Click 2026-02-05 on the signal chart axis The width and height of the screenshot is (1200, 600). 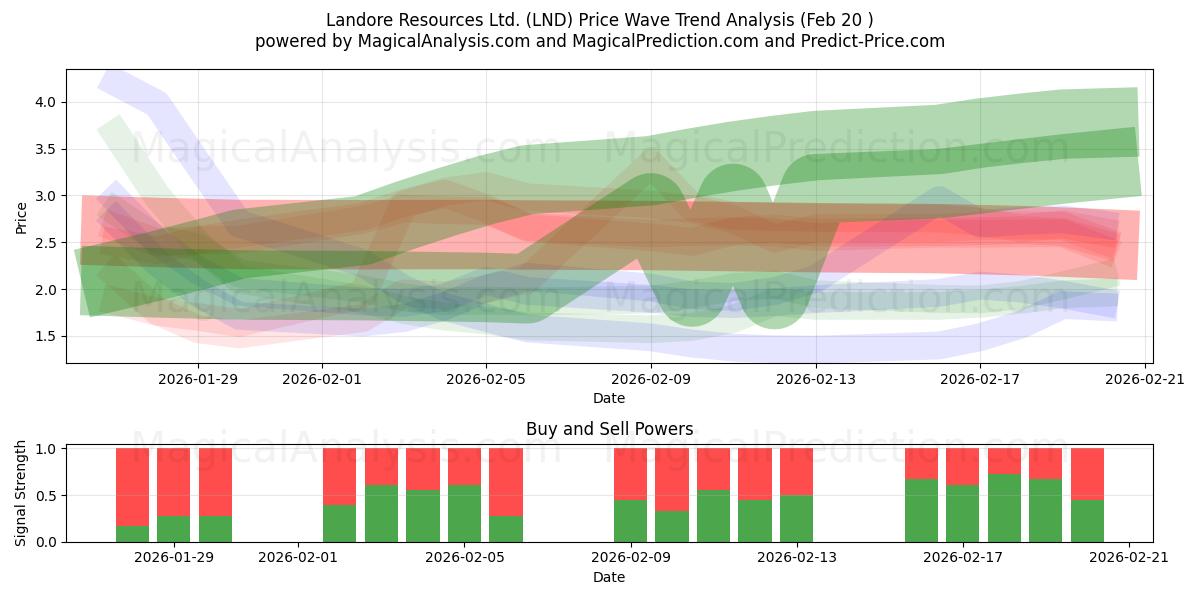coord(464,557)
